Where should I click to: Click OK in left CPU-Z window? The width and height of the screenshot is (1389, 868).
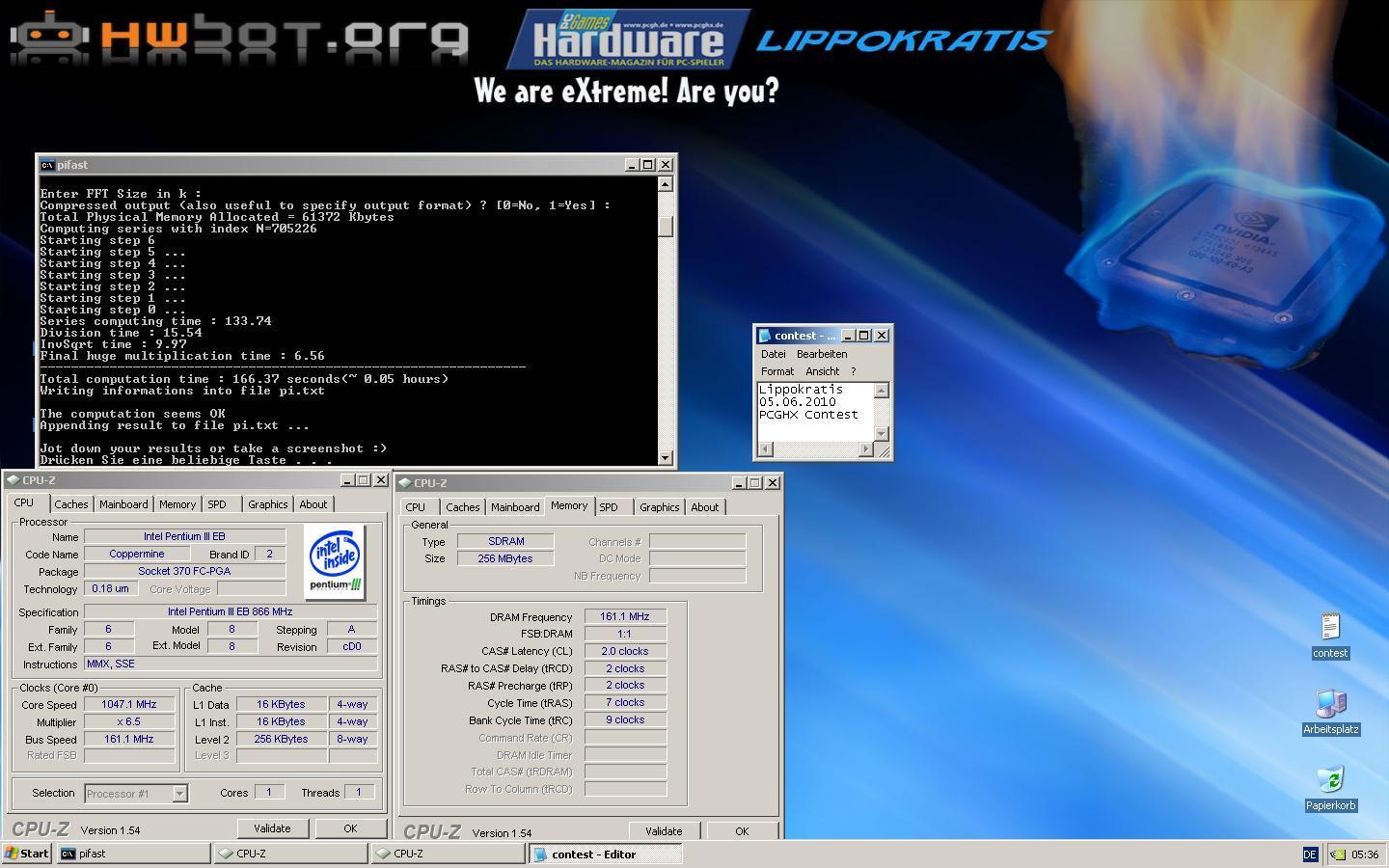click(x=350, y=828)
